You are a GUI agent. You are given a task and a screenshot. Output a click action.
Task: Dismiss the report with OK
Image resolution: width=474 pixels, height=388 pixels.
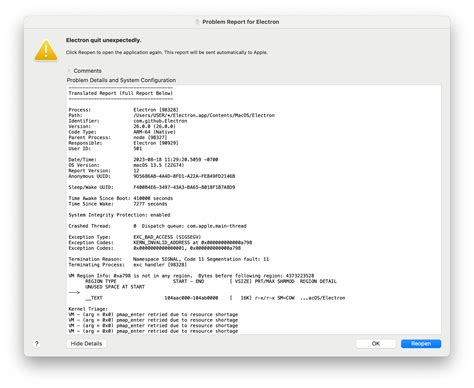coord(376,344)
